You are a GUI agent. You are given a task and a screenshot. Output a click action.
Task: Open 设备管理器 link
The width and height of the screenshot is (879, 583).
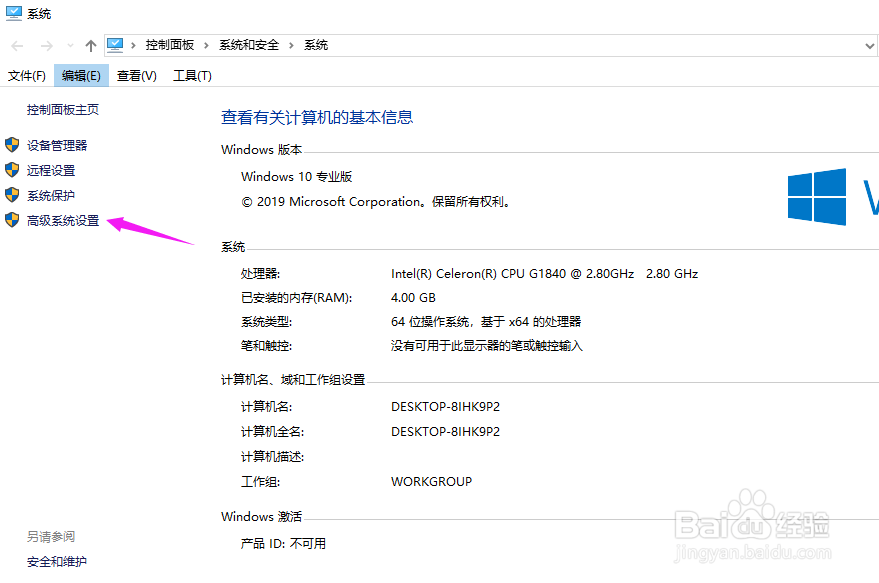coord(57,146)
